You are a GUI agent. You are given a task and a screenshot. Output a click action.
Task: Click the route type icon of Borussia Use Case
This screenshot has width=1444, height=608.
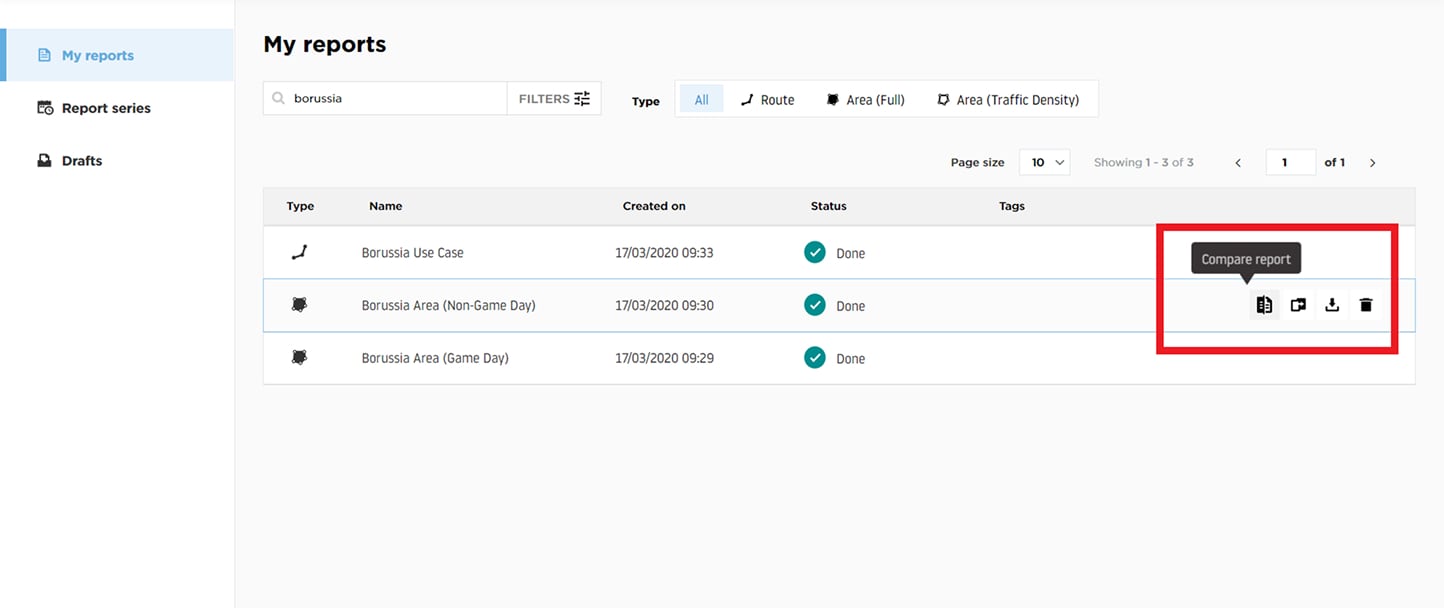(299, 252)
